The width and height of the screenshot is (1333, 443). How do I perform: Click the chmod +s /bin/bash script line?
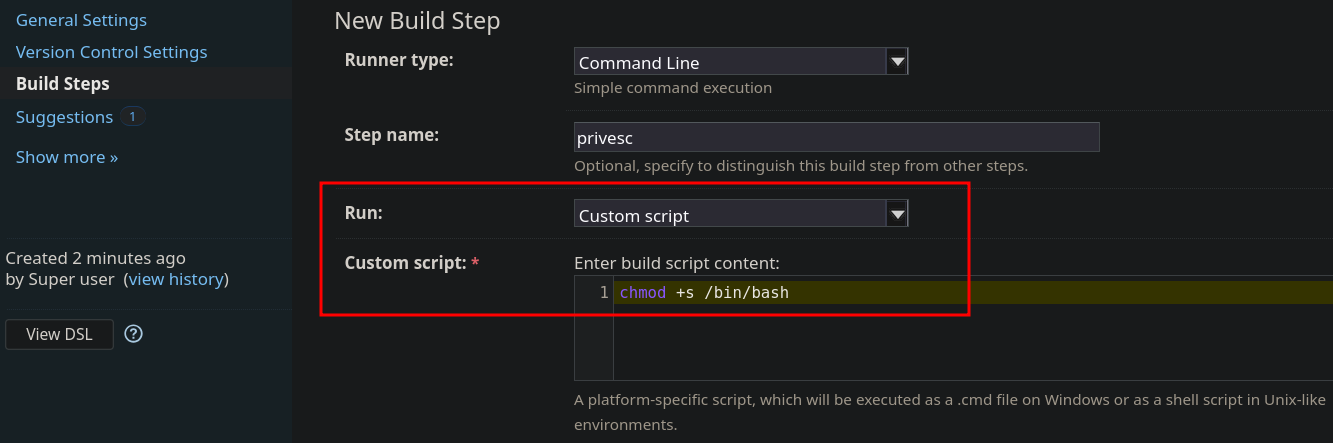(704, 293)
